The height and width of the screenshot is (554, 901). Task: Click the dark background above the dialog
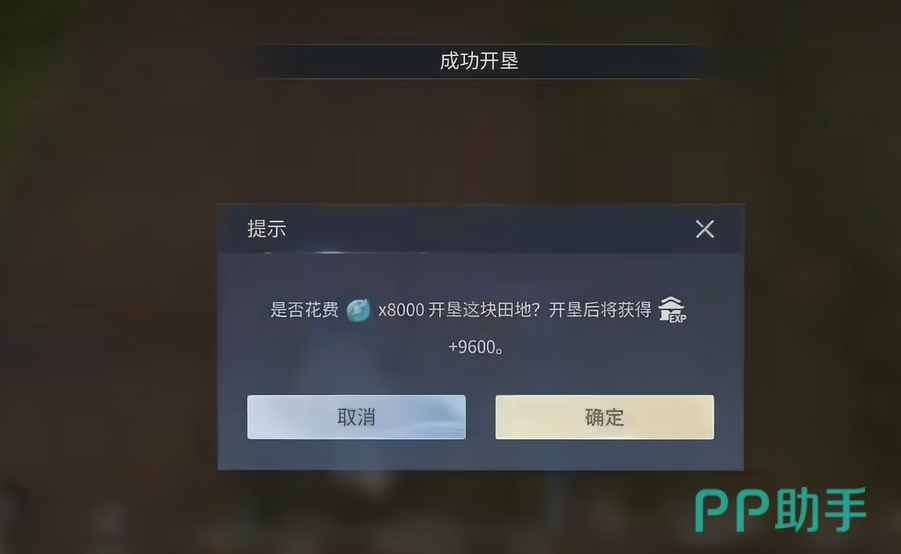pyautogui.click(x=480, y=144)
